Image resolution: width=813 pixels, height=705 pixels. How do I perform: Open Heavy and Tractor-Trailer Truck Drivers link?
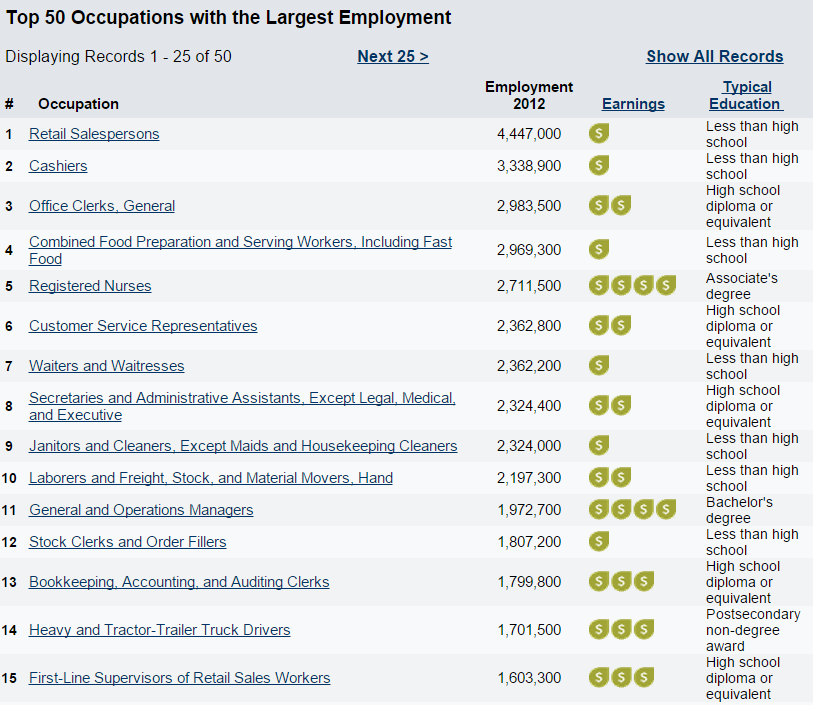point(160,630)
